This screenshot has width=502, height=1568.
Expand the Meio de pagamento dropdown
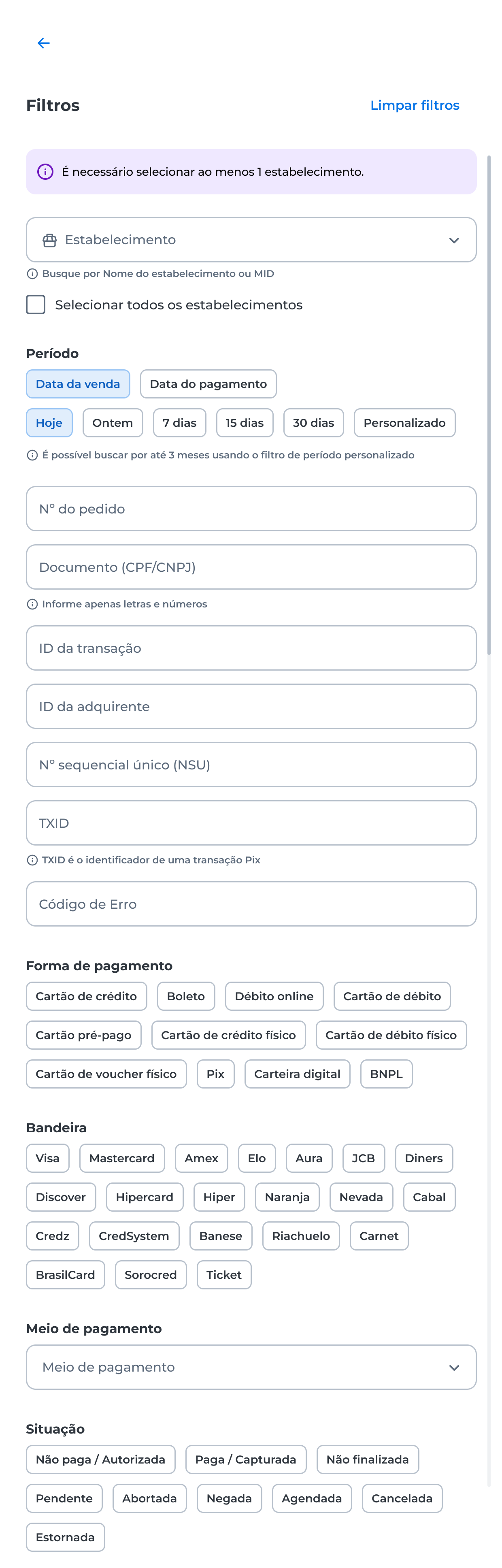pyautogui.click(x=251, y=1367)
